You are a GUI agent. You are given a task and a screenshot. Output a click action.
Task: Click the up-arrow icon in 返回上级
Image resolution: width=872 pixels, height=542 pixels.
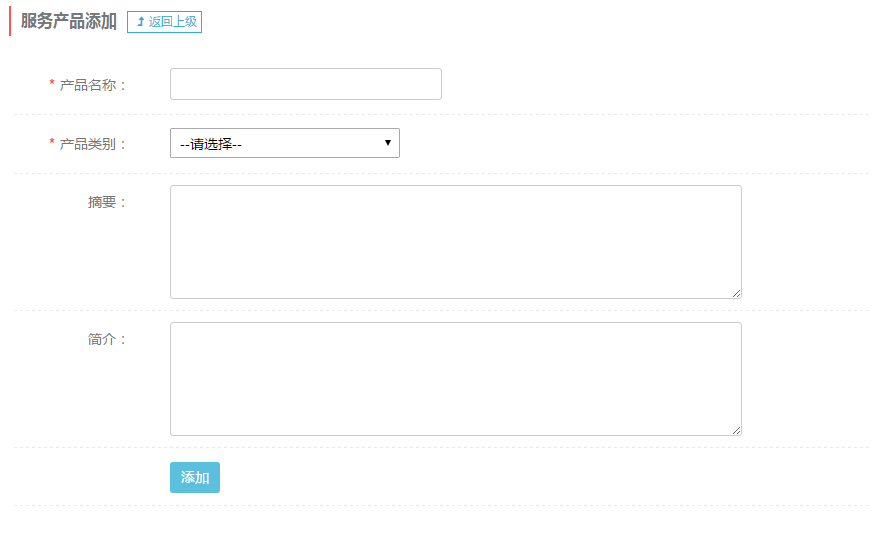[141, 22]
